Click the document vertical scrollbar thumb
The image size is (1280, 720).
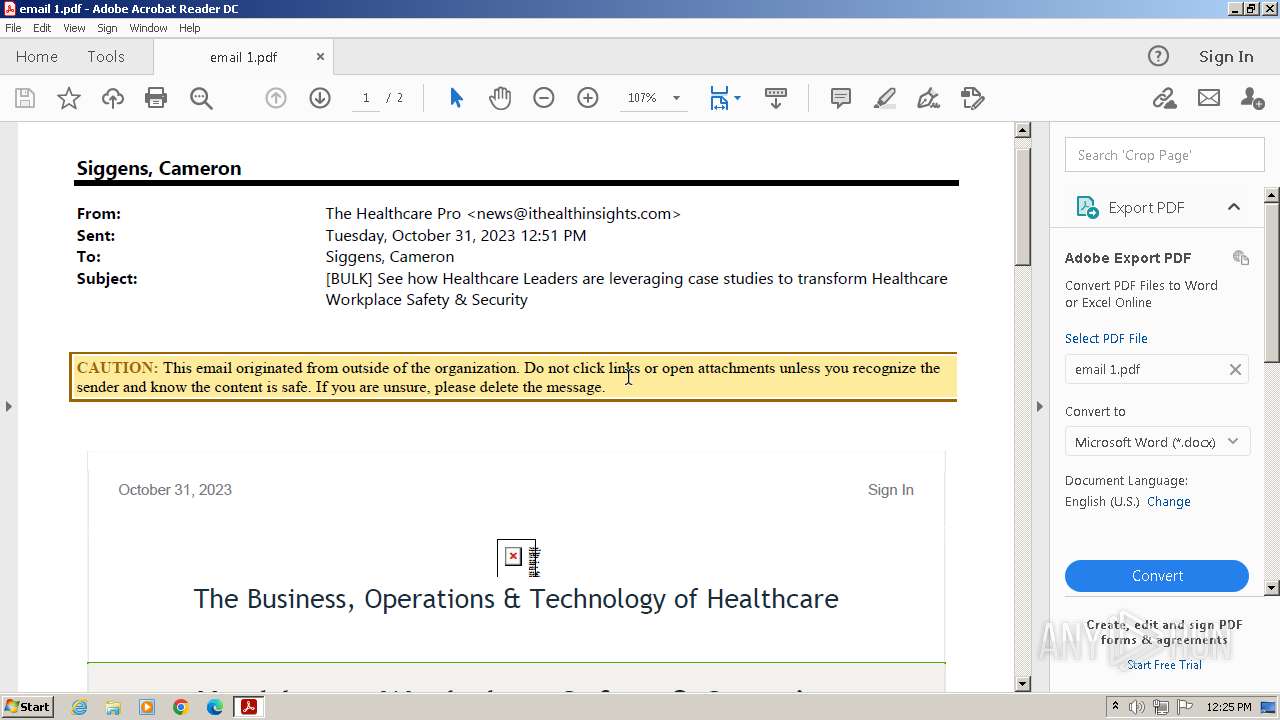point(1022,207)
